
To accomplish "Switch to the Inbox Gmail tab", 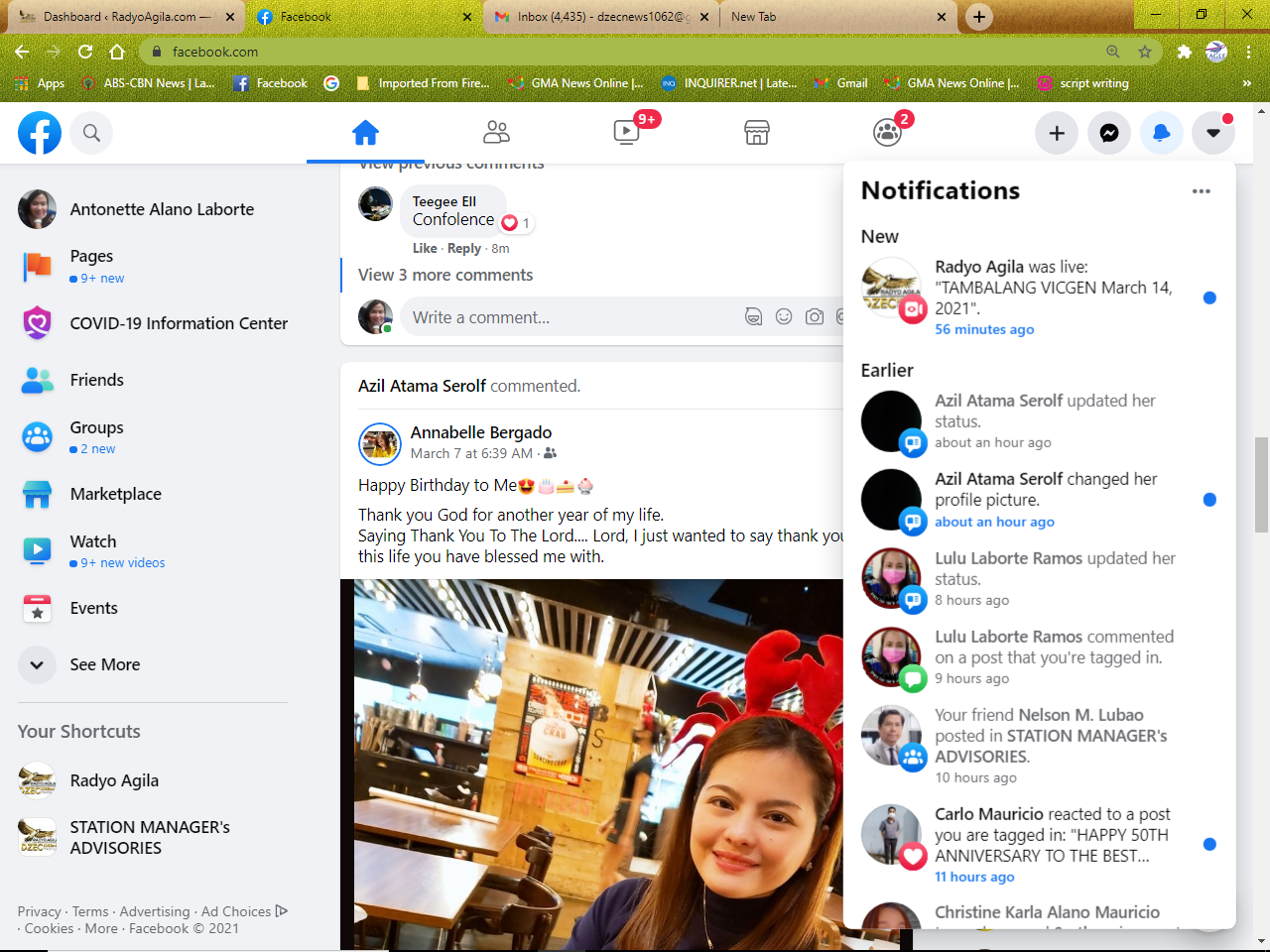I will click(600, 17).
